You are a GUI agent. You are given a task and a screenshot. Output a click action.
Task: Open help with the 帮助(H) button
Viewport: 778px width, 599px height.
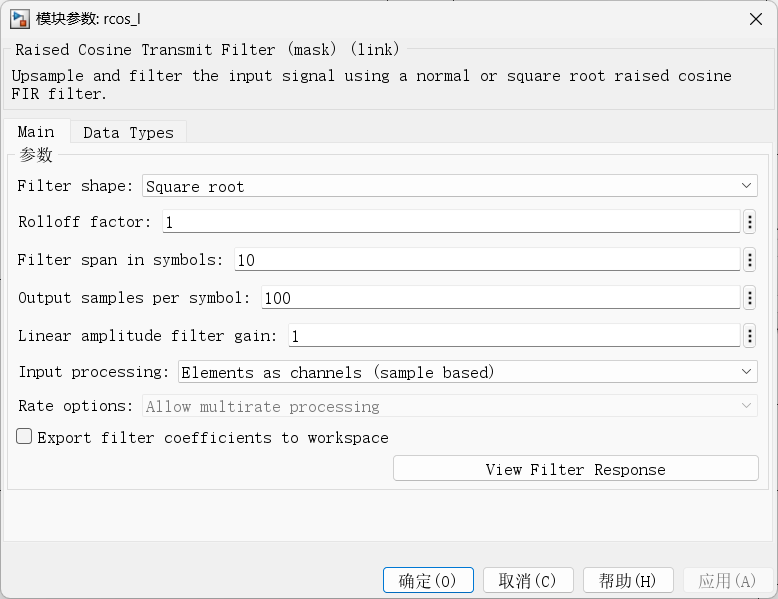(628, 581)
